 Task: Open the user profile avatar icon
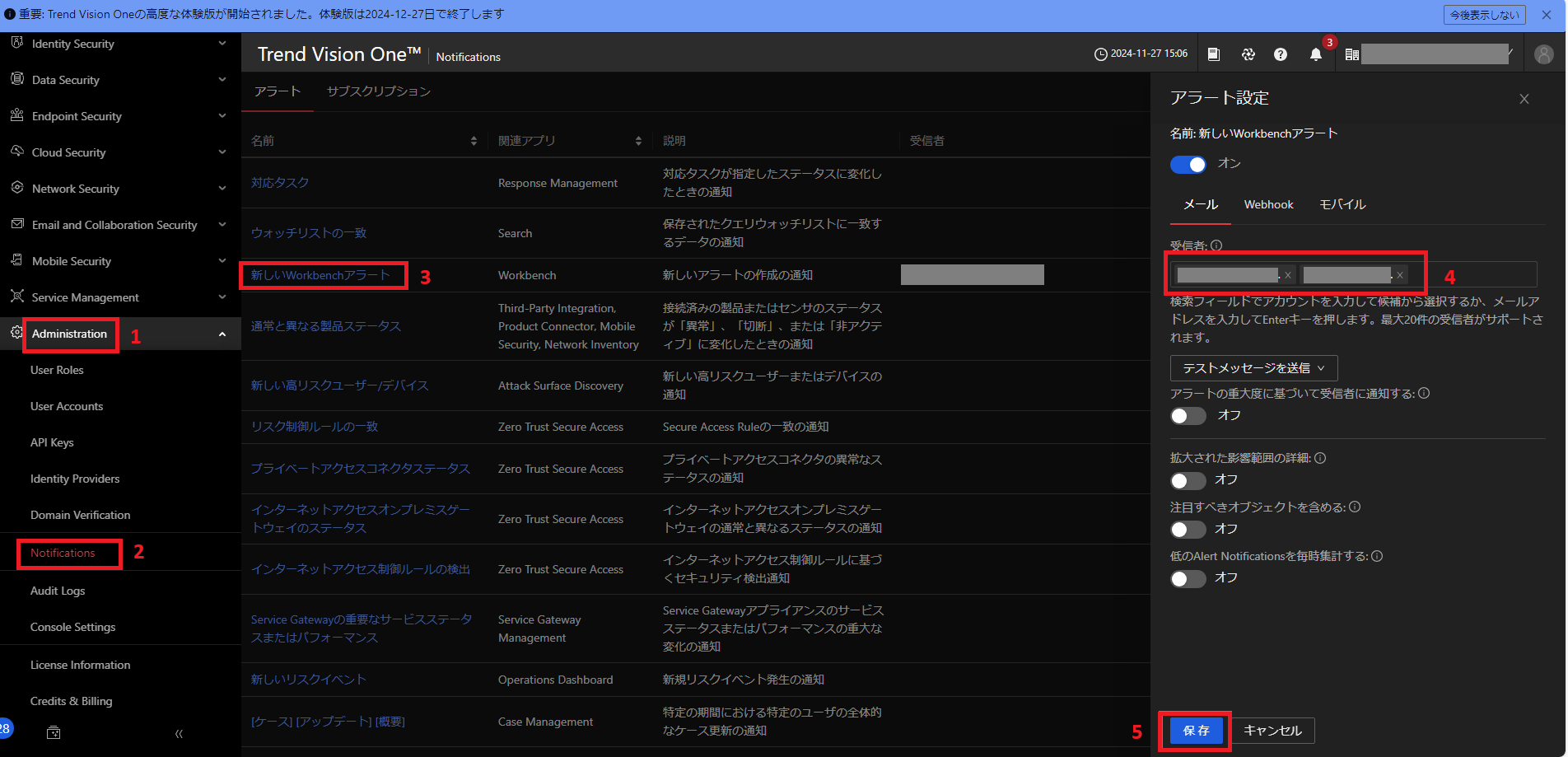pyautogui.click(x=1543, y=54)
